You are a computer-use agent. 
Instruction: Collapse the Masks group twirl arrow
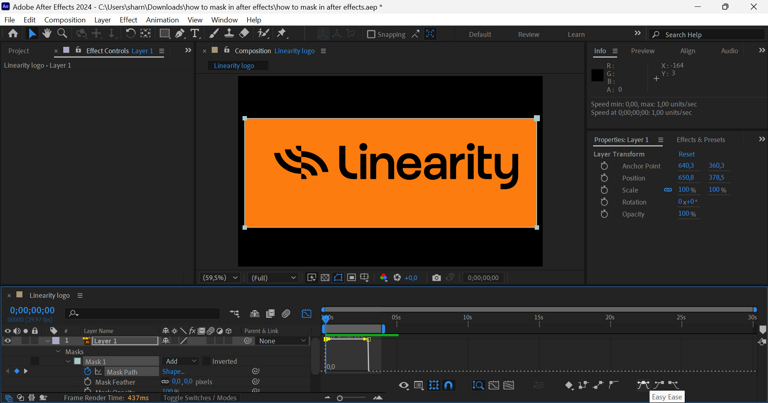(x=58, y=352)
